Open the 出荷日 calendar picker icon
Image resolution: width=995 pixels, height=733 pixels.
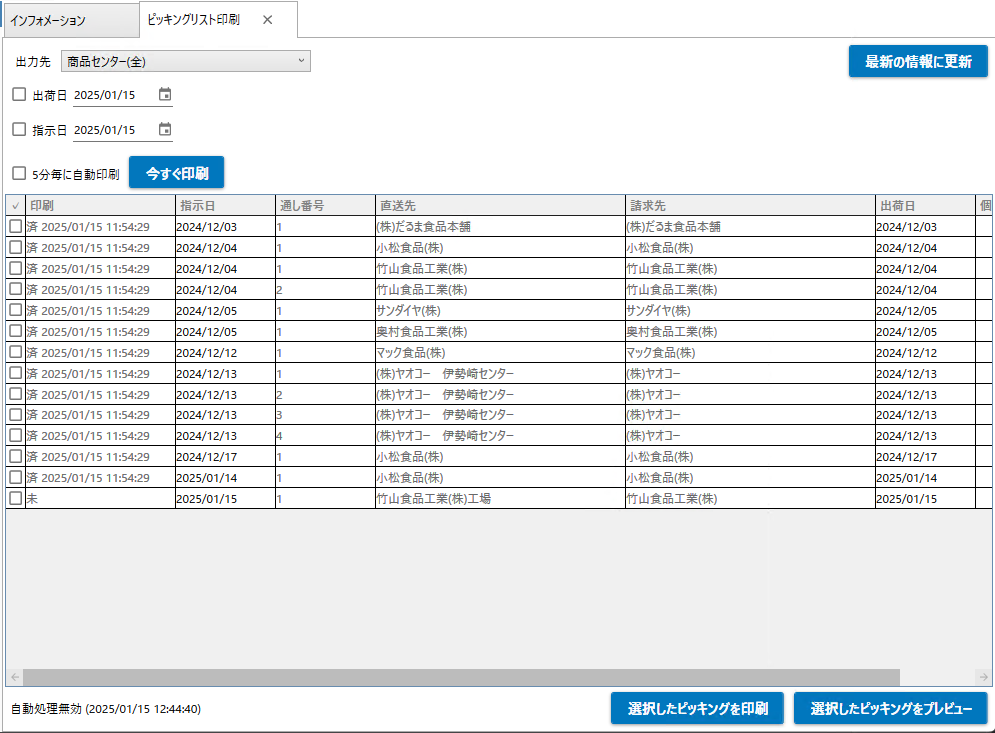165,95
